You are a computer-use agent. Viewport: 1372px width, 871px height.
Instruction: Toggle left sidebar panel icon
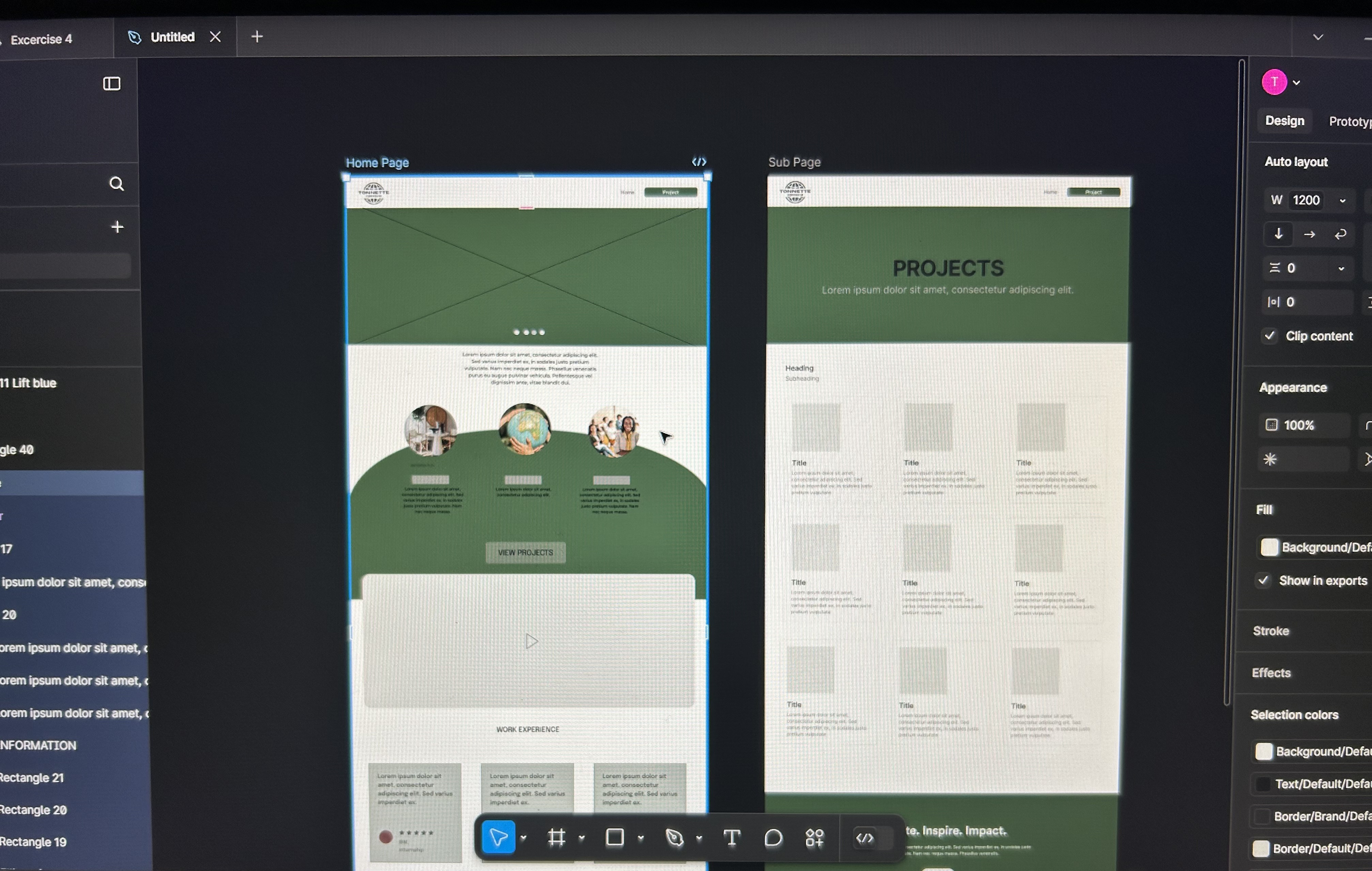coord(112,84)
